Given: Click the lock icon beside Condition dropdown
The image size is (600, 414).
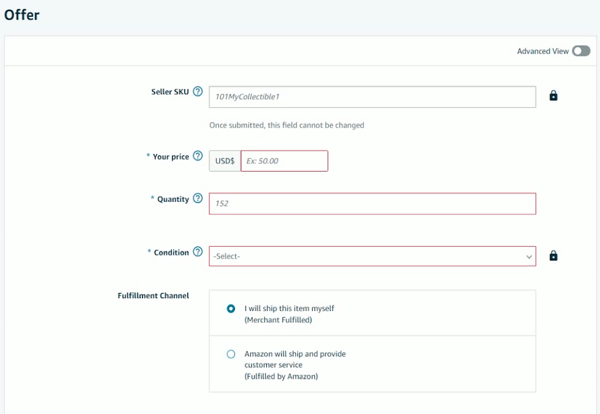Looking at the screenshot, I should 553,256.
